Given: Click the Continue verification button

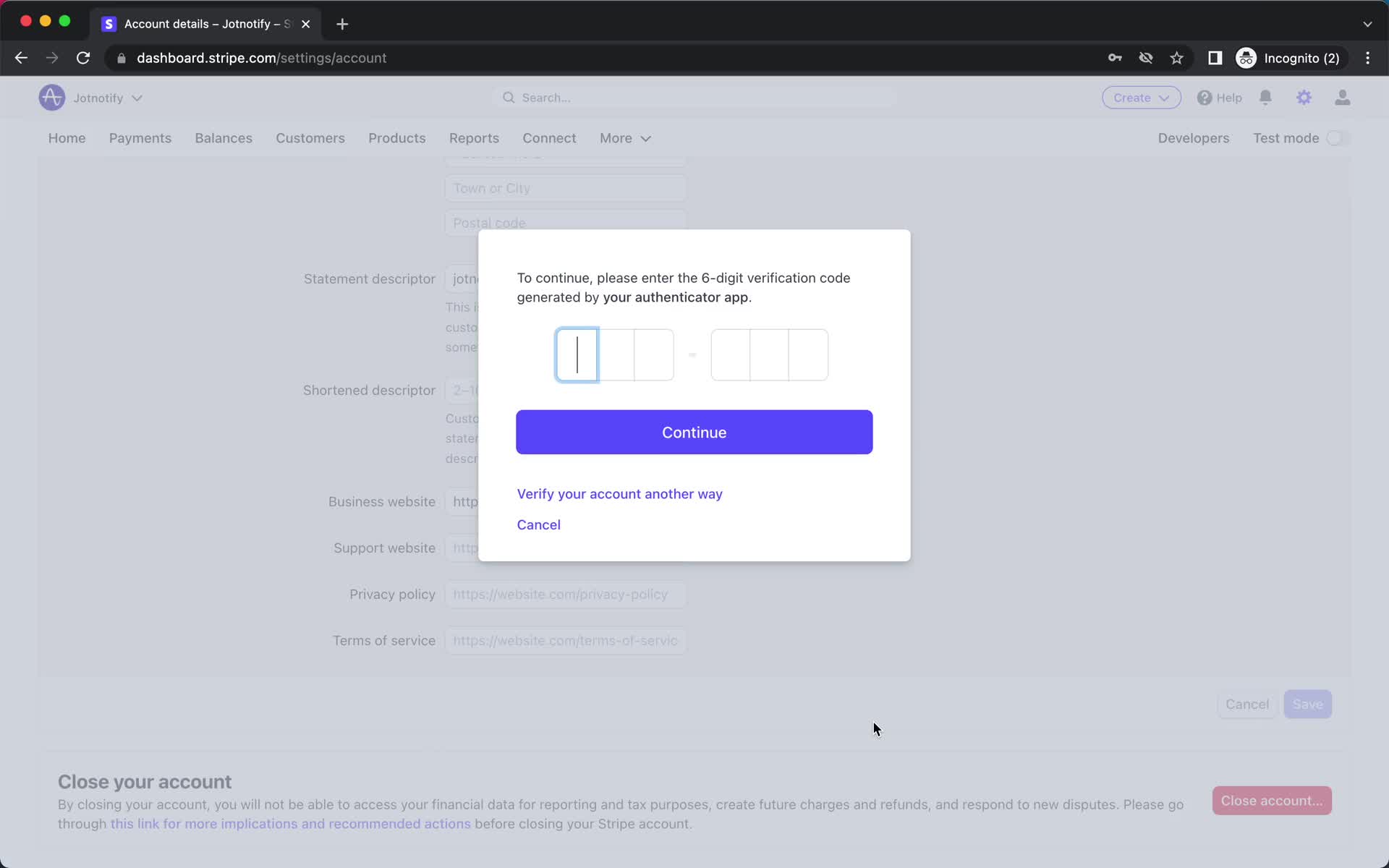Looking at the screenshot, I should pos(694,432).
